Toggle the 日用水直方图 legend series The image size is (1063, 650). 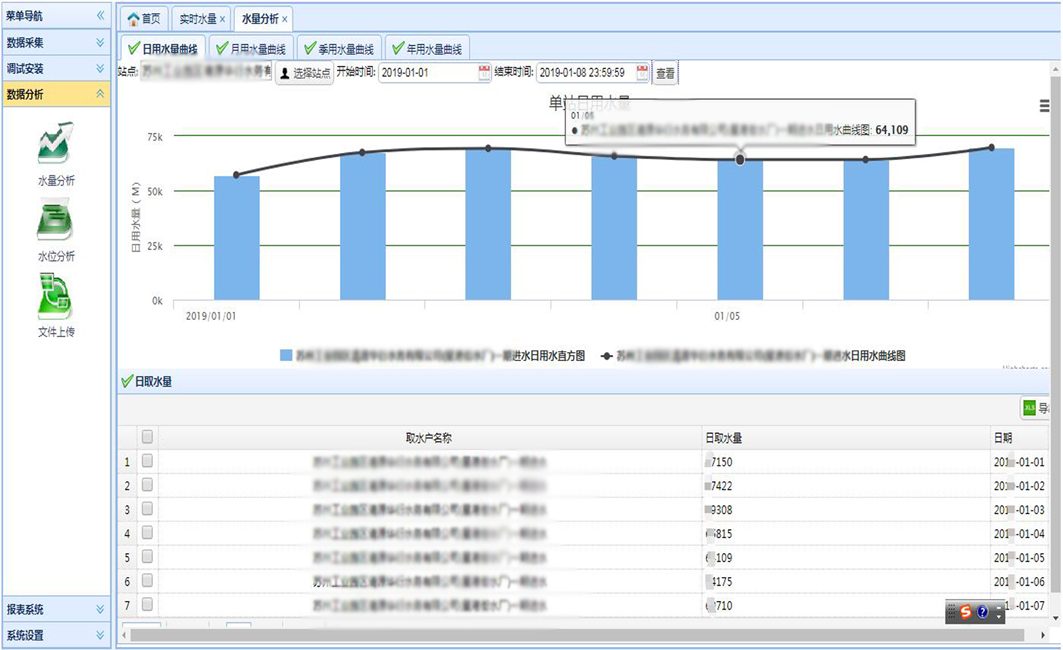433,355
